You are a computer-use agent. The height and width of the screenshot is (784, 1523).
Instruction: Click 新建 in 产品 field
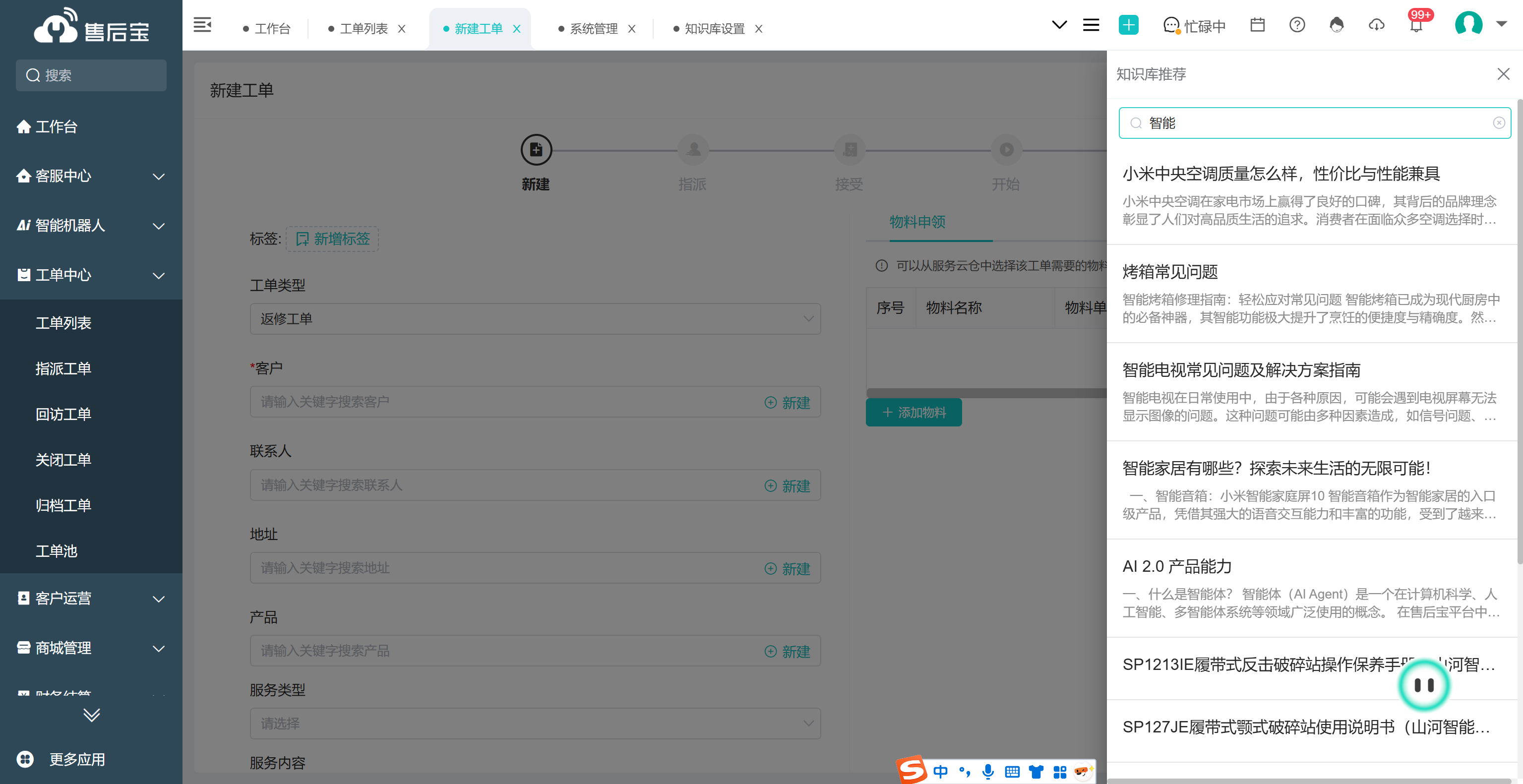[787, 652]
